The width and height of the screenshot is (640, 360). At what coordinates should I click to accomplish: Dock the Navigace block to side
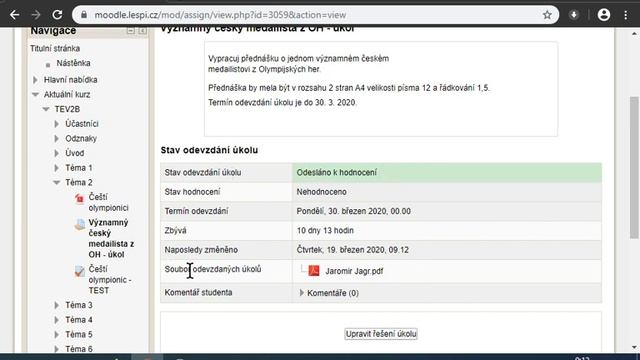pyautogui.click(x=142, y=31)
